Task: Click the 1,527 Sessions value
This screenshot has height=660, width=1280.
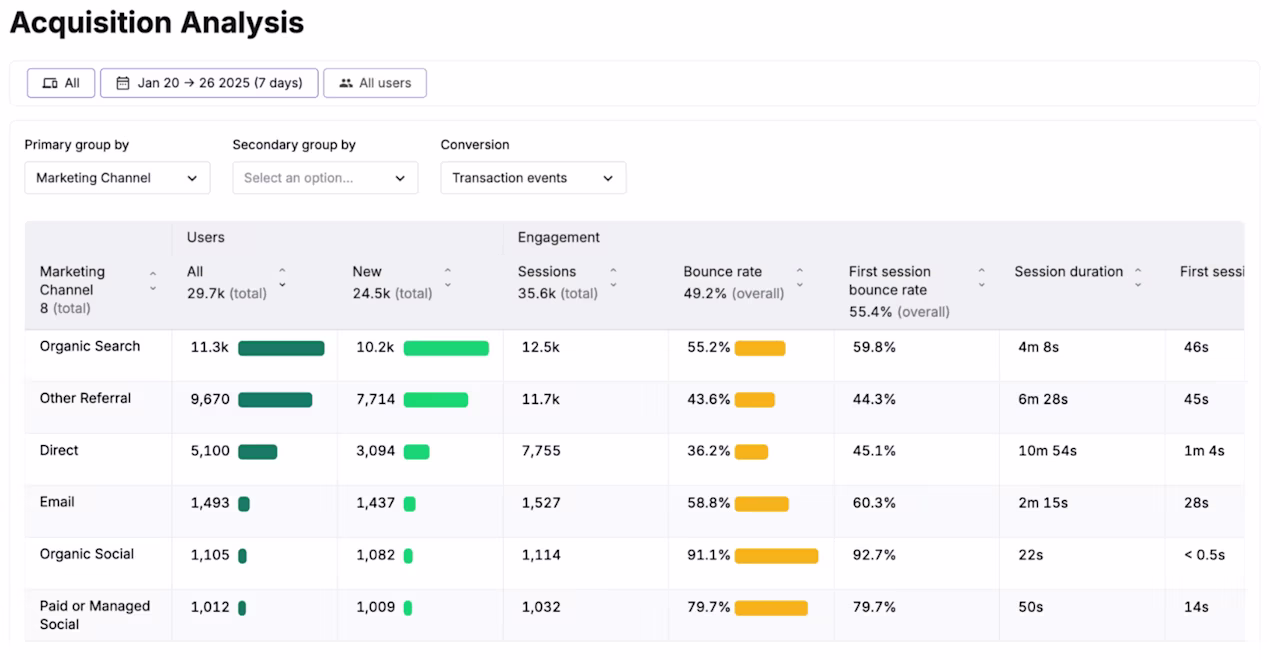Action: click(x=541, y=503)
